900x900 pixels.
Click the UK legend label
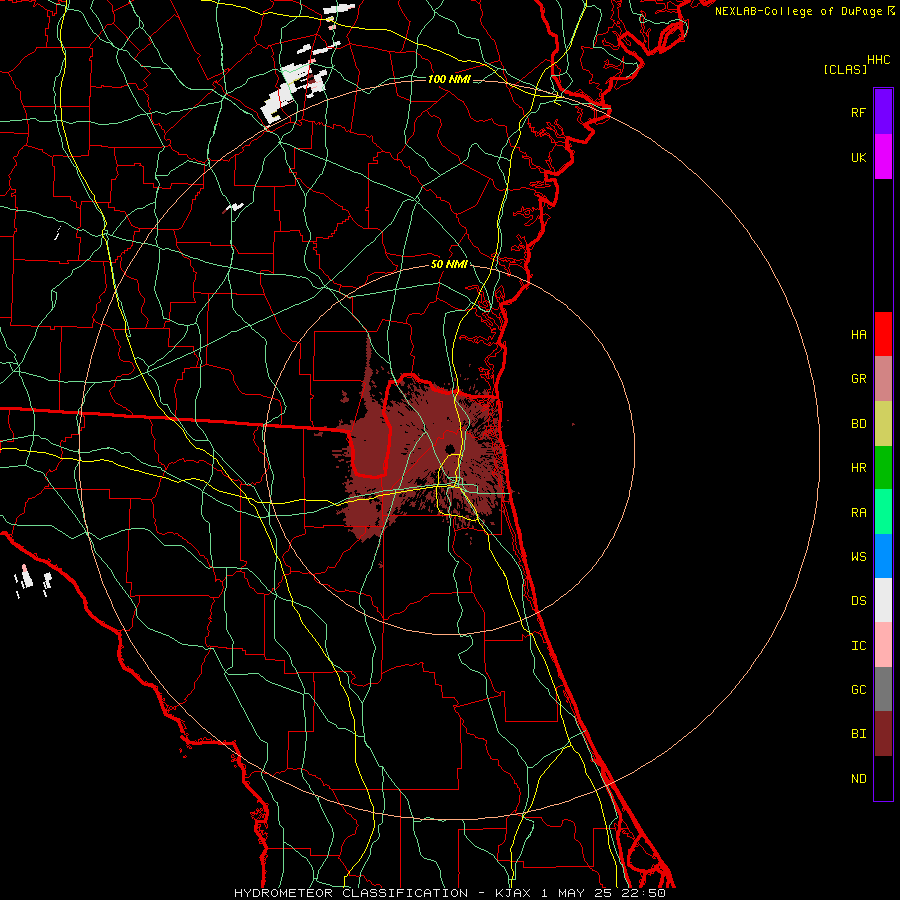click(x=859, y=157)
